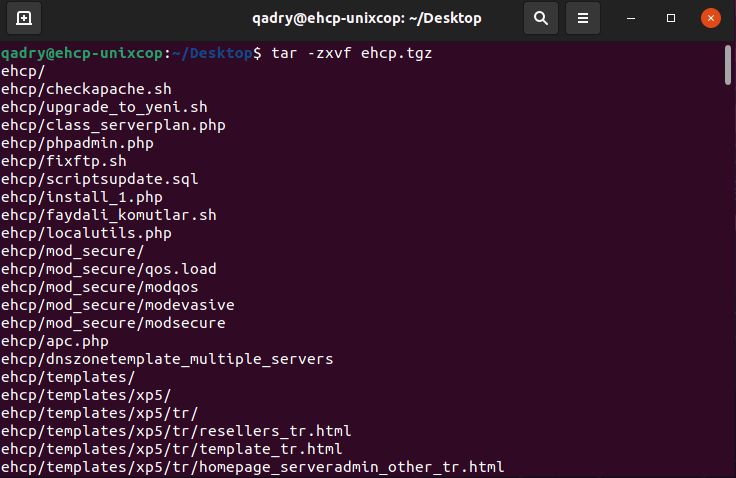Click the line ehcp/mod_secure/qos.load
The image size is (736, 478).
click(x=109, y=269)
